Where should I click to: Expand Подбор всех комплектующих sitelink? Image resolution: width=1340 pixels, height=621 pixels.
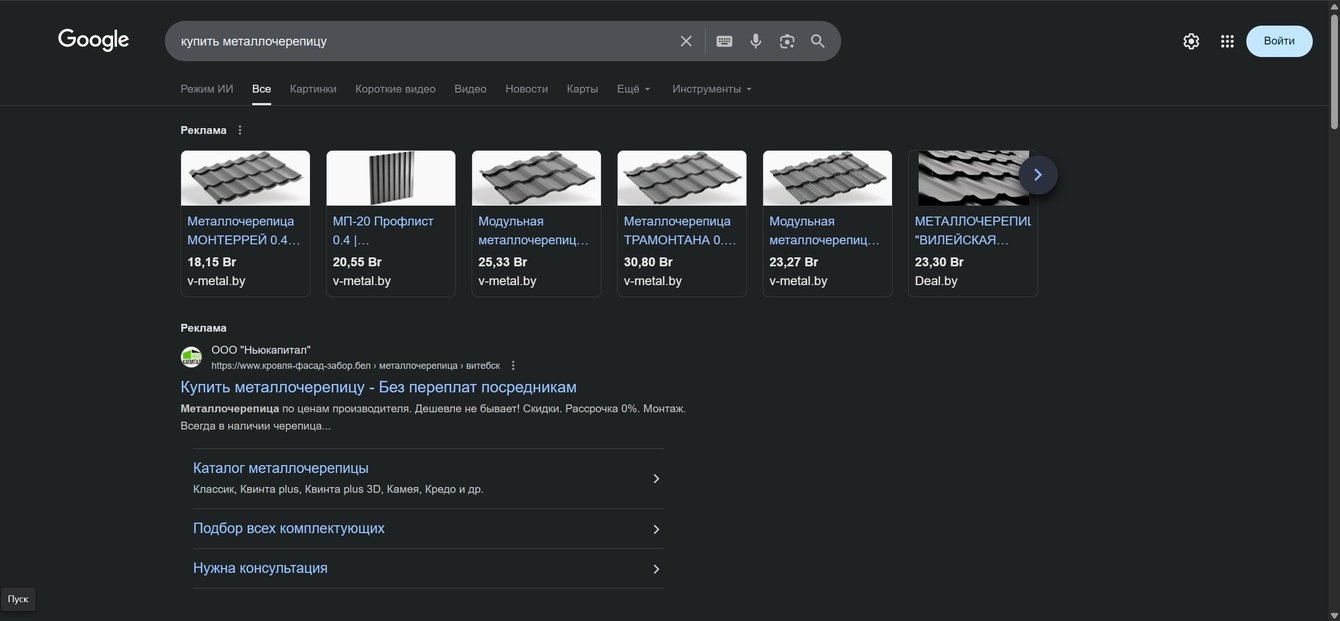click(656, 529)
